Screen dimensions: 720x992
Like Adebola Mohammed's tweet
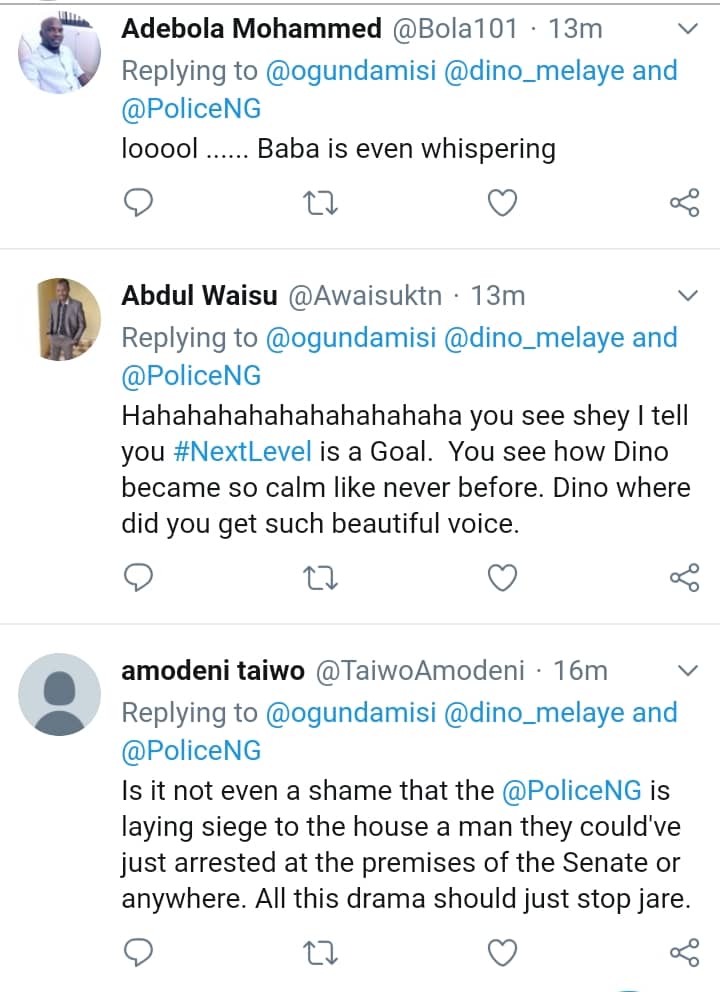pyautogui.click(x=502, y=203)
